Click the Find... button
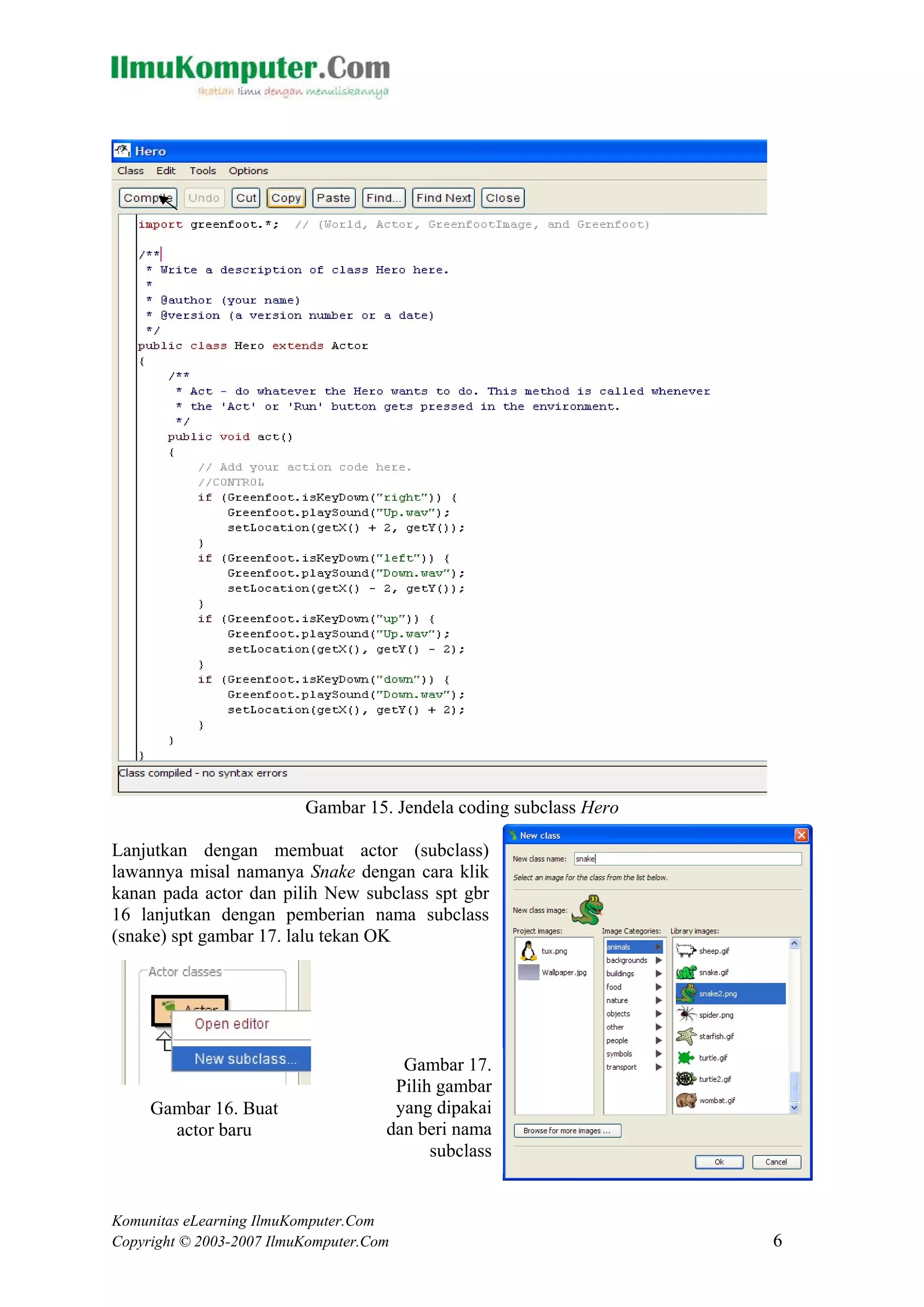 (x=383, y=198)
